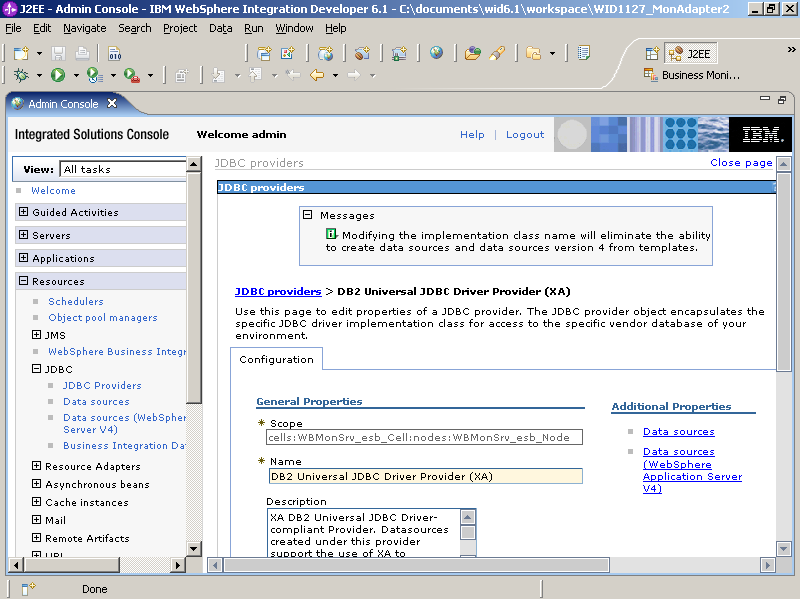Switch to Business Monitoring perspective

(692, 75)
